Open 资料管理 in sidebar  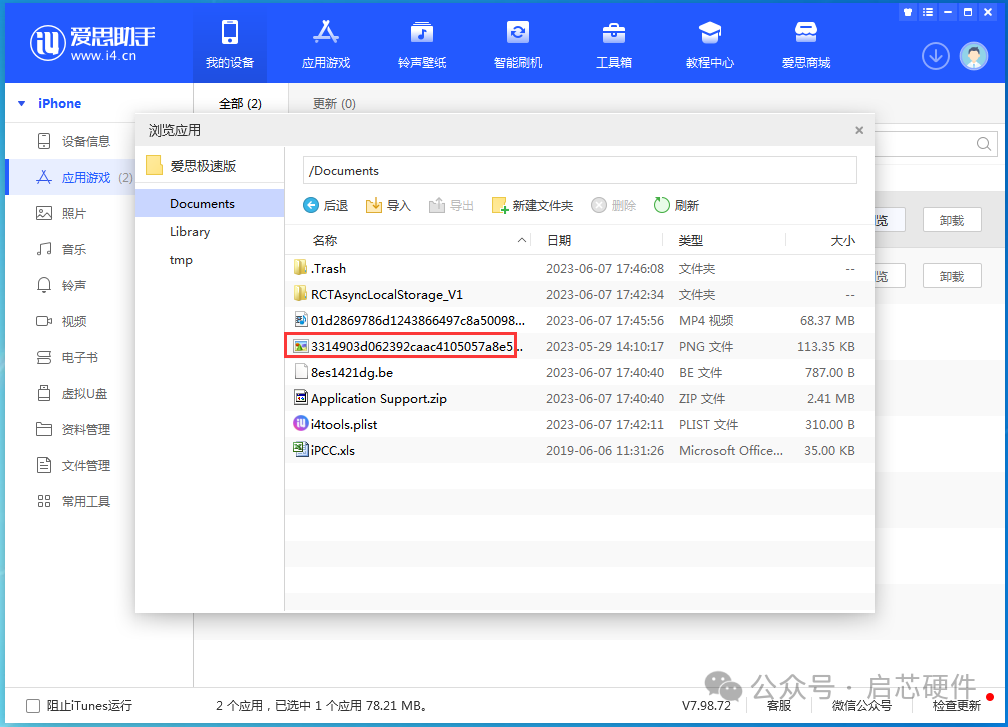click(x=73, y=429)
